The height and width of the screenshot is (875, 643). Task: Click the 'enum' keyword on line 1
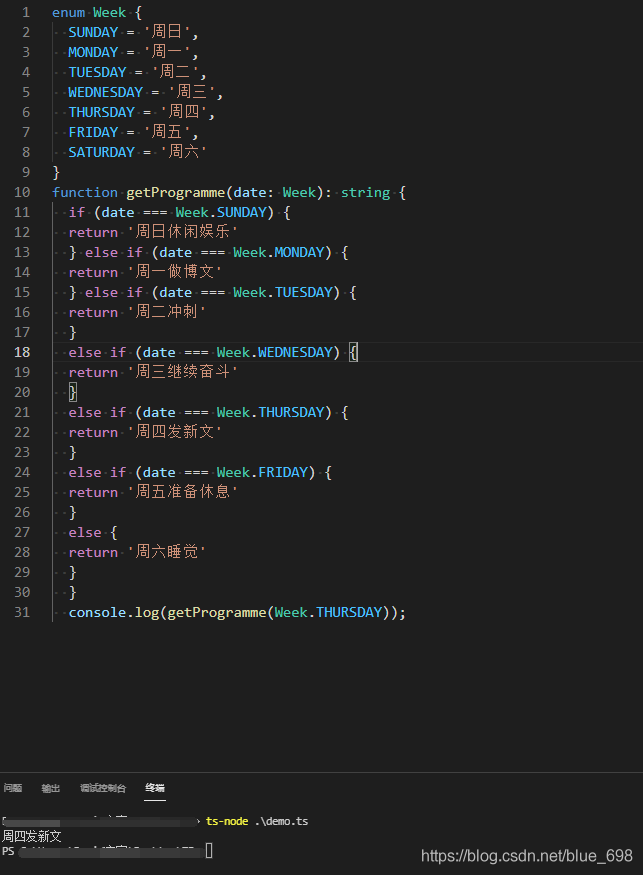(68, 12)
